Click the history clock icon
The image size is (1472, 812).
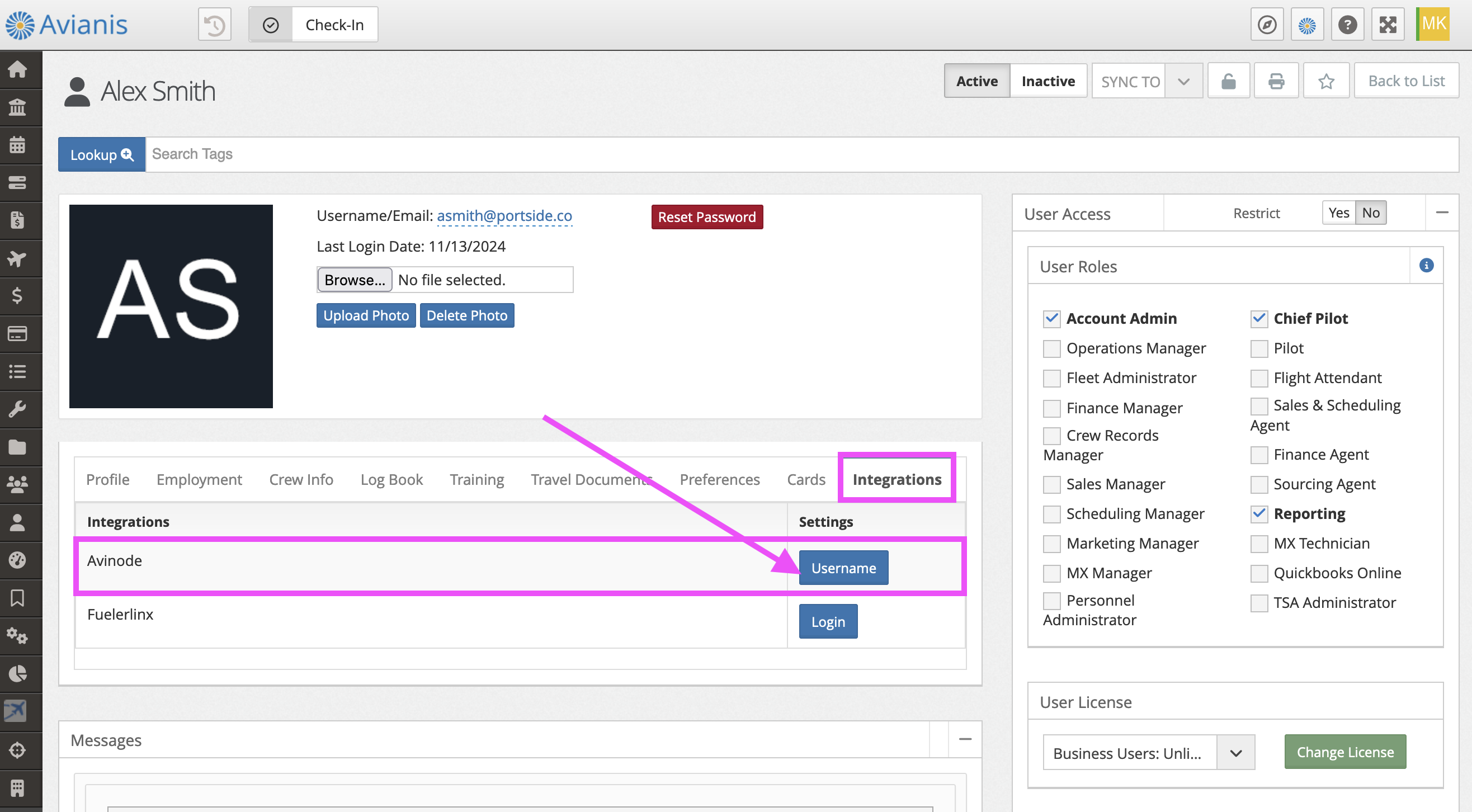point(214,25)
